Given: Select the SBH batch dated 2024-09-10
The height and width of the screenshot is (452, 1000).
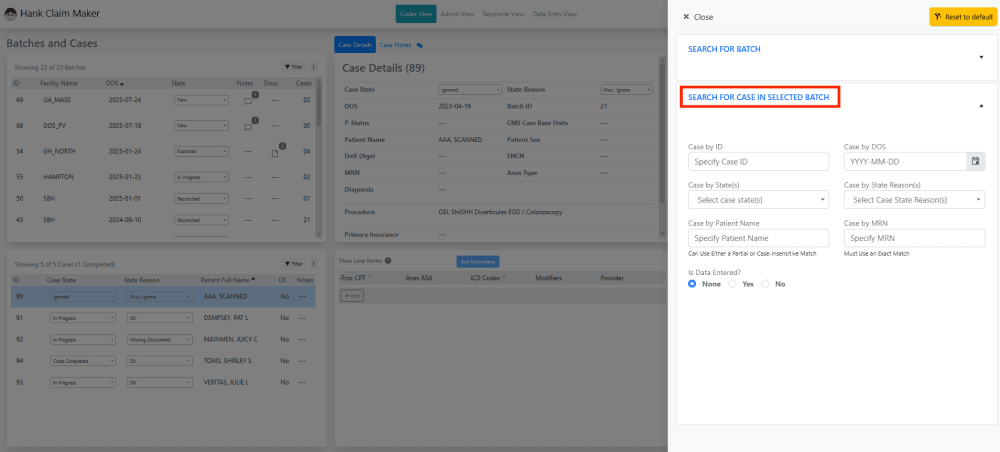Looking at the screenshot, I should coord(163,220).
